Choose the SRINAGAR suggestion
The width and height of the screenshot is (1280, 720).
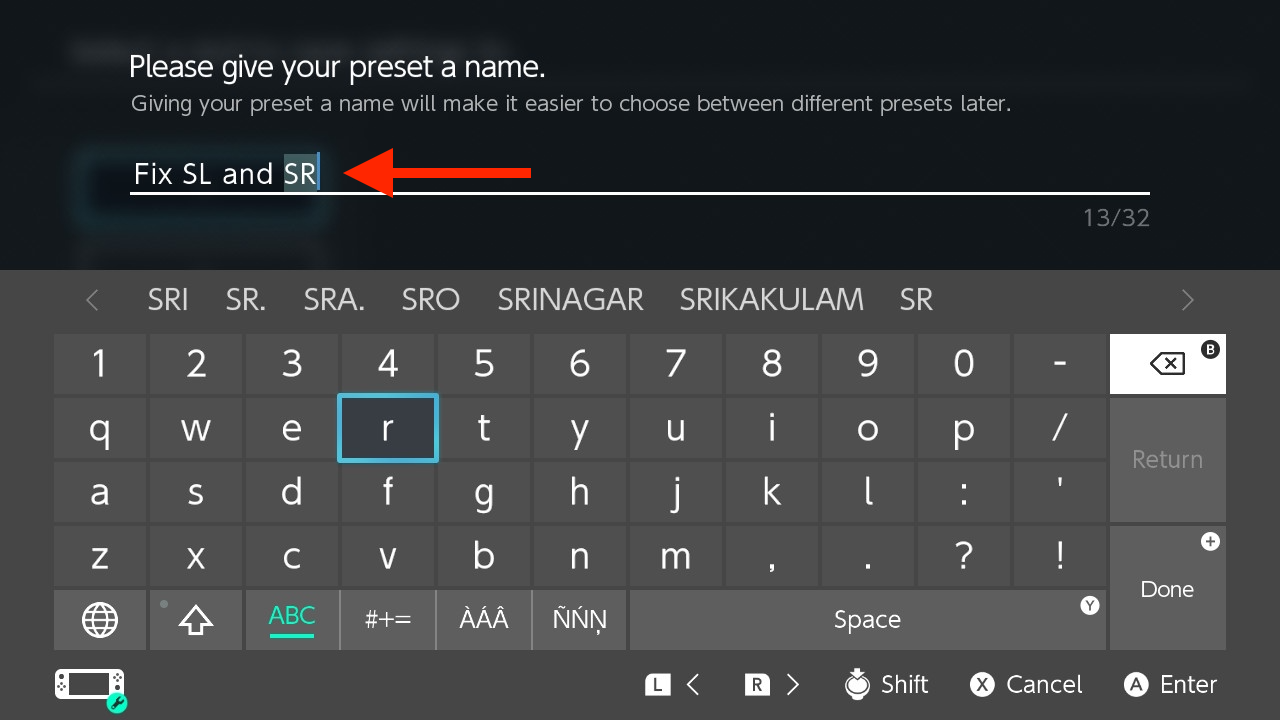pos(570,299)
